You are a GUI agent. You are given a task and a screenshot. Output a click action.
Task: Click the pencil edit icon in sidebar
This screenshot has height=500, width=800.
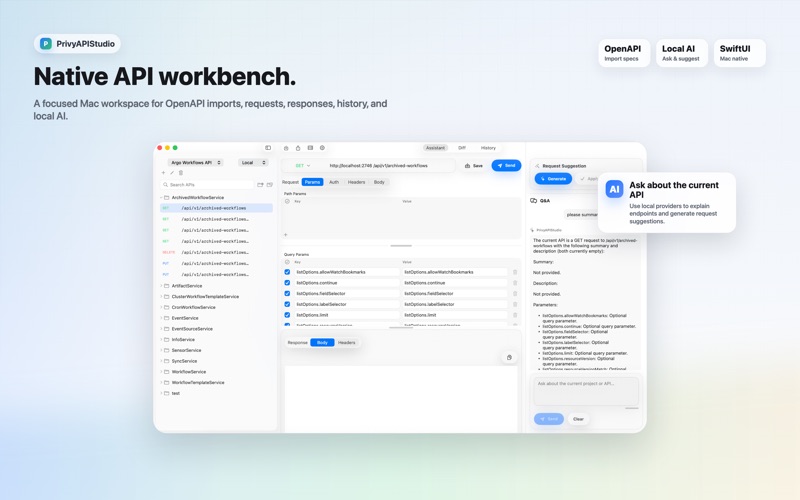[172, 173]
